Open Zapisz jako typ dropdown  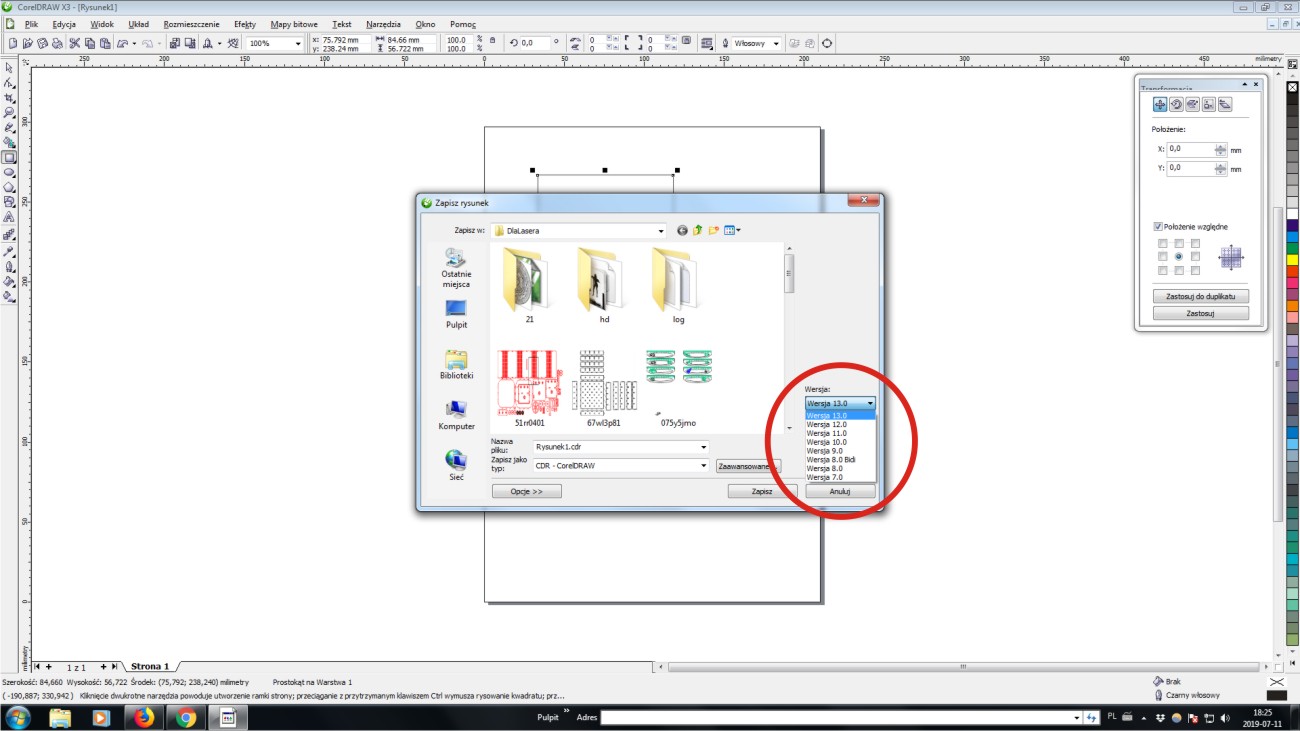[x=704, y=466]
